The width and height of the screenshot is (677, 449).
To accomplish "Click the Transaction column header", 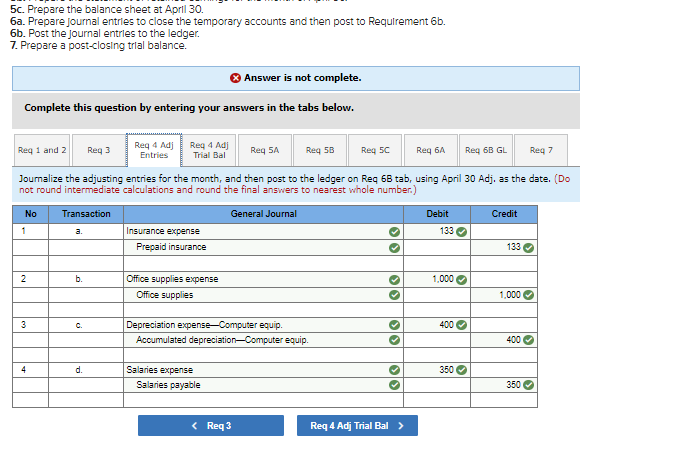I will point(86,214).
